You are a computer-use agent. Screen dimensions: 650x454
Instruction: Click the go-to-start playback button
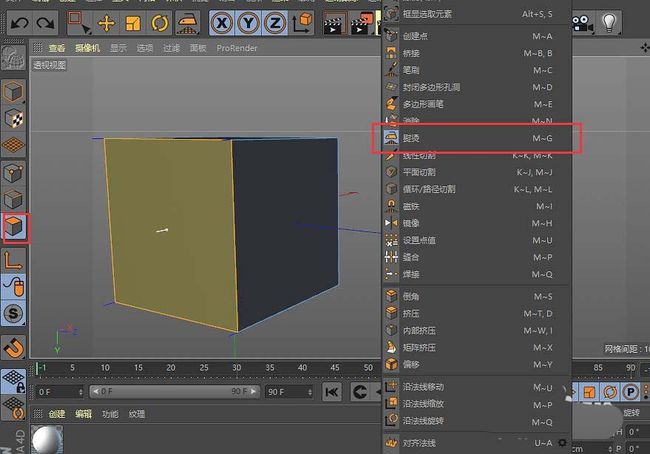tap(332, 392)
